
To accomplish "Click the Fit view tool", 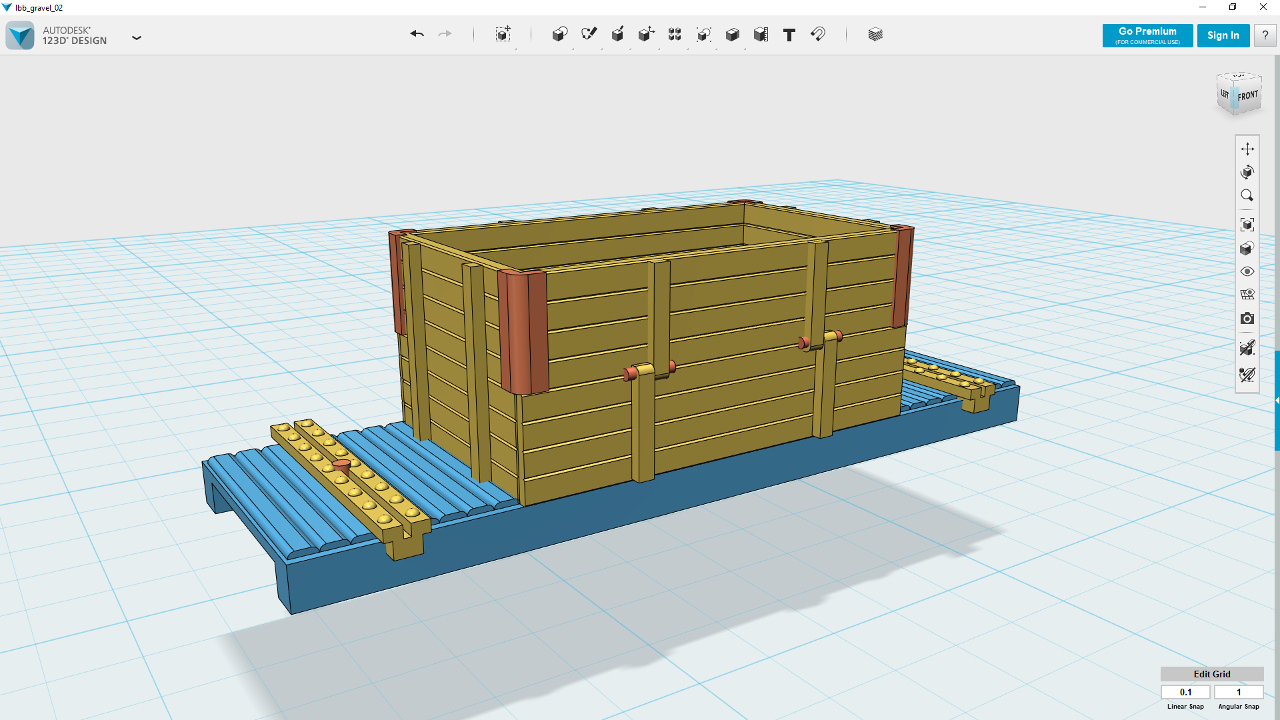I will coord(1247,225).
